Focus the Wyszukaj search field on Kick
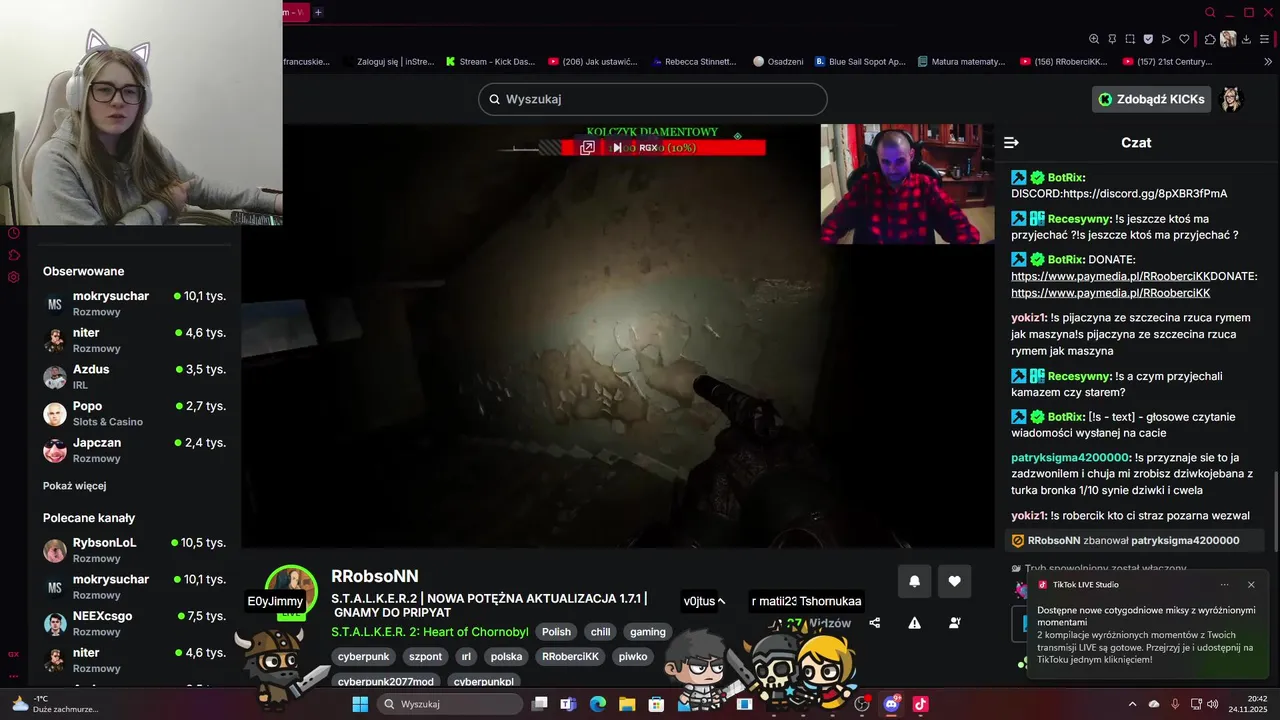The height and width of the screenshot is (720, 1280). 653,99
